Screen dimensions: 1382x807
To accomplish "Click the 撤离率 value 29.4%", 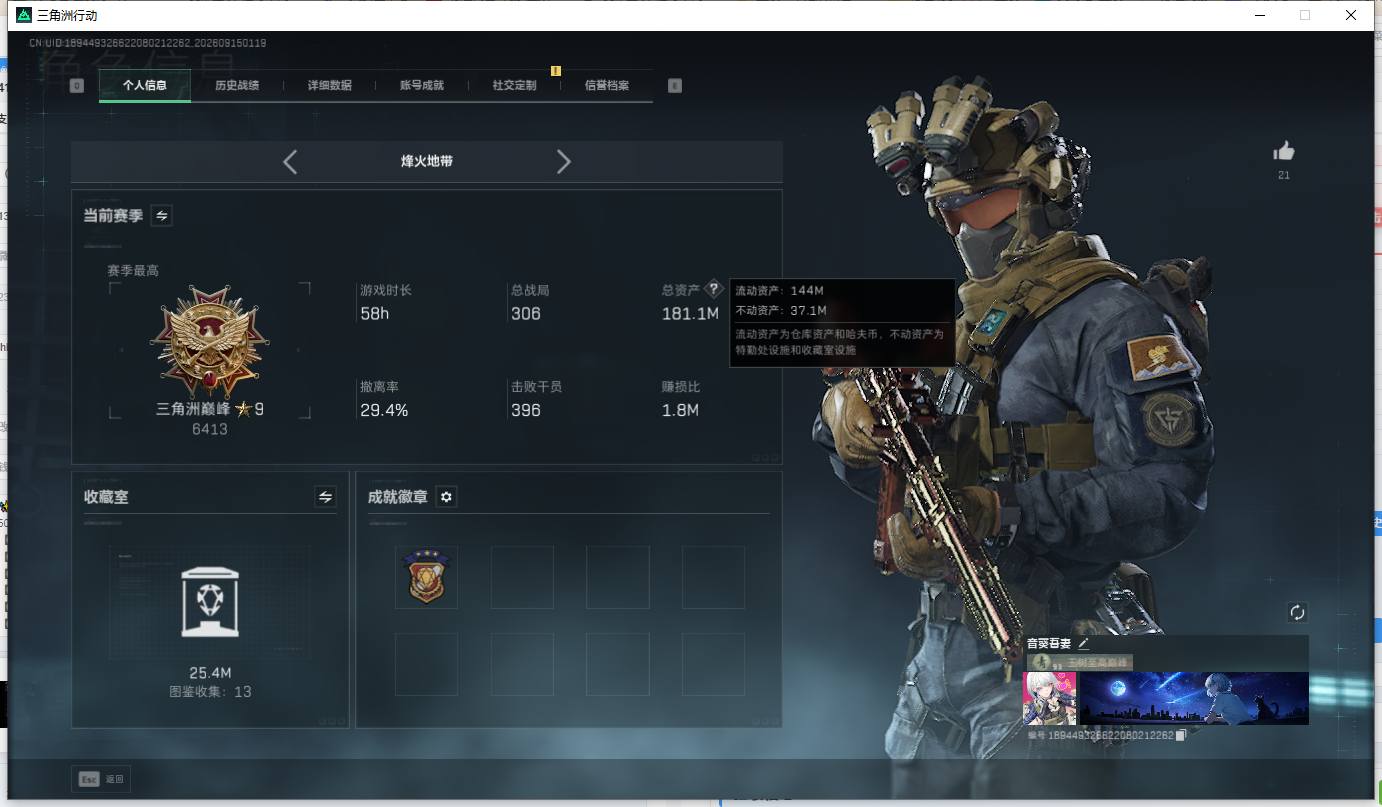I will pos(384,410).
